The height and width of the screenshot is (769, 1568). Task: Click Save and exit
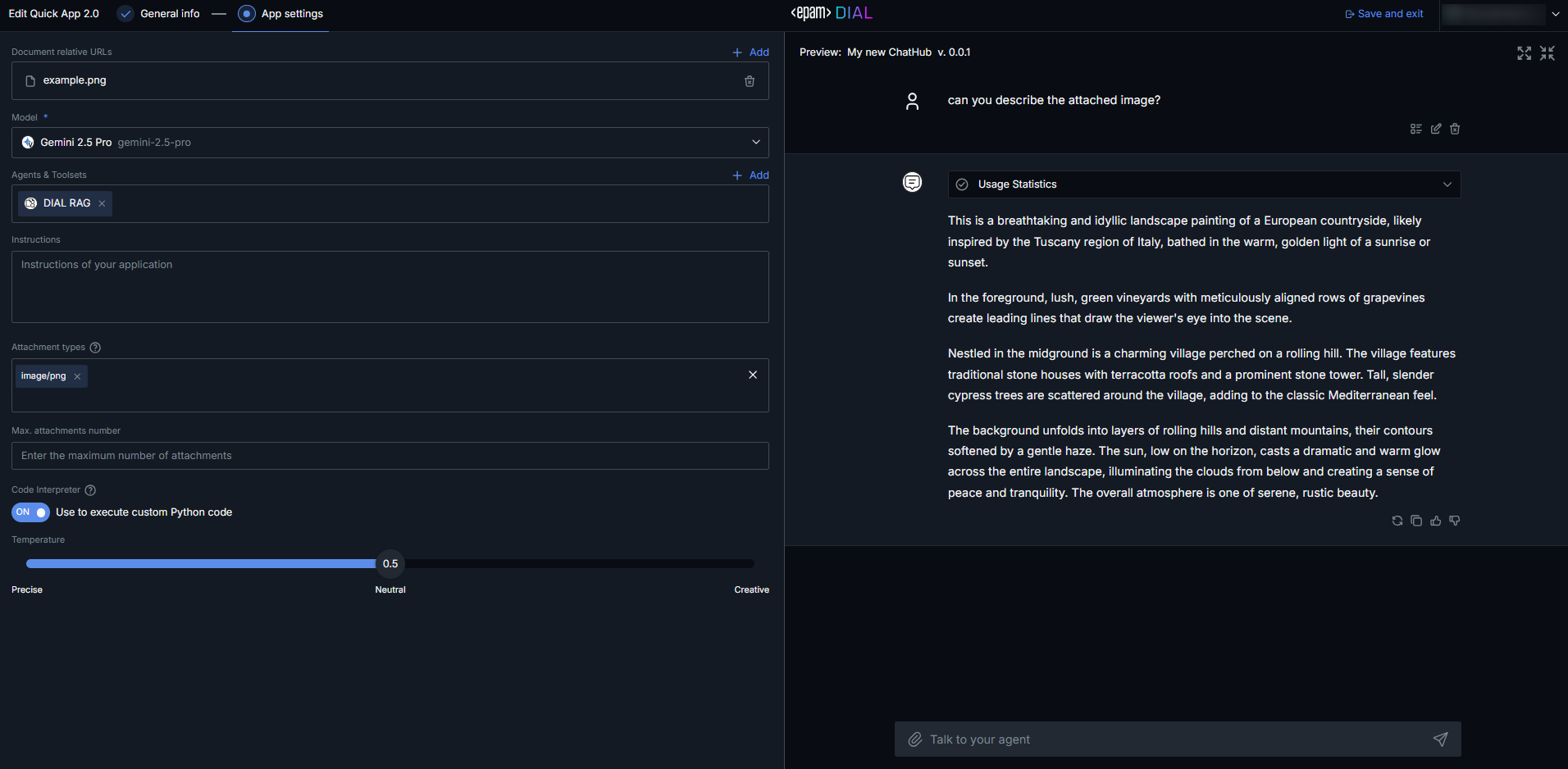1384,14
